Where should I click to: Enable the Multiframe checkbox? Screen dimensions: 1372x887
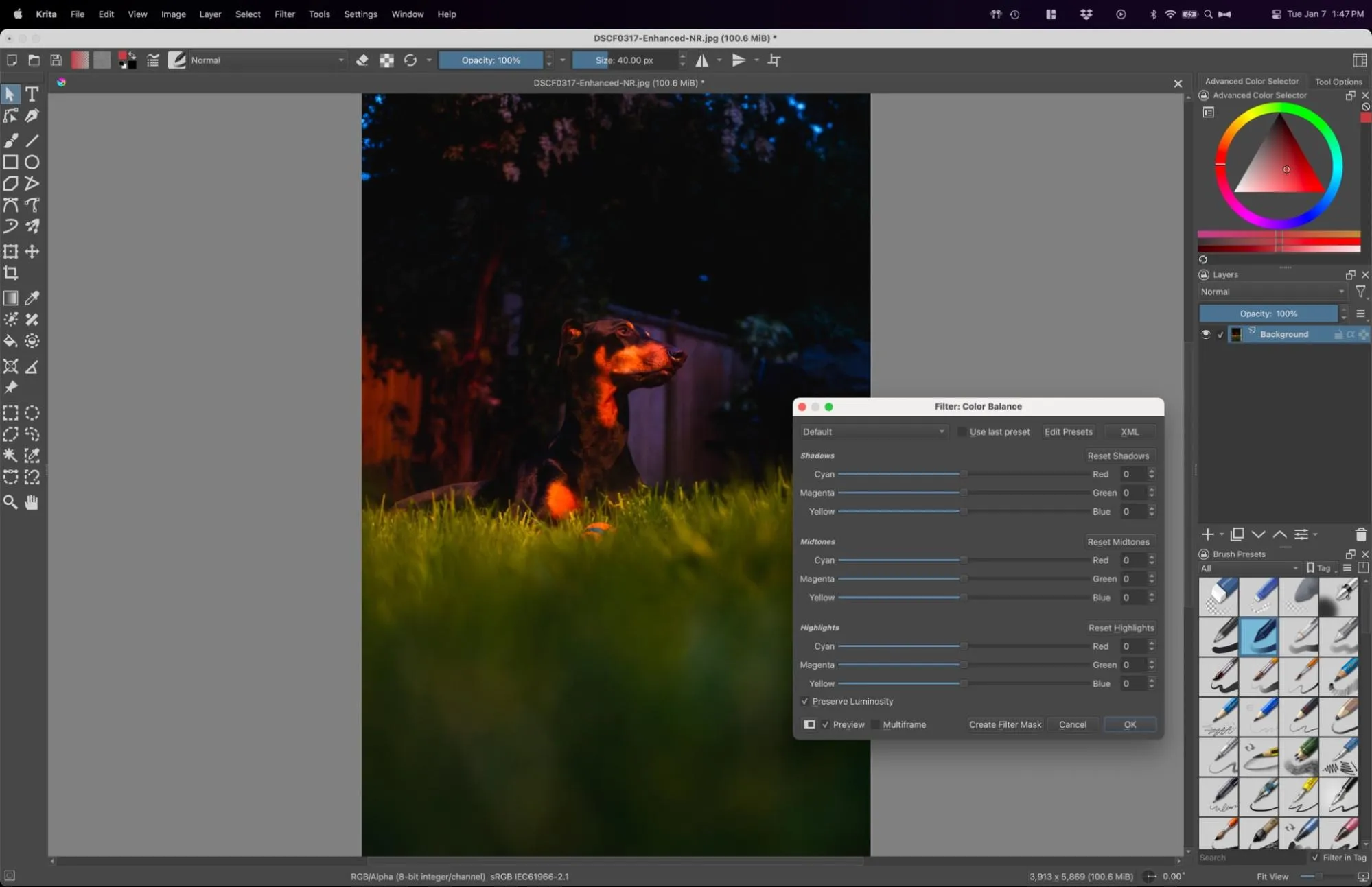[x=876, y=724]
